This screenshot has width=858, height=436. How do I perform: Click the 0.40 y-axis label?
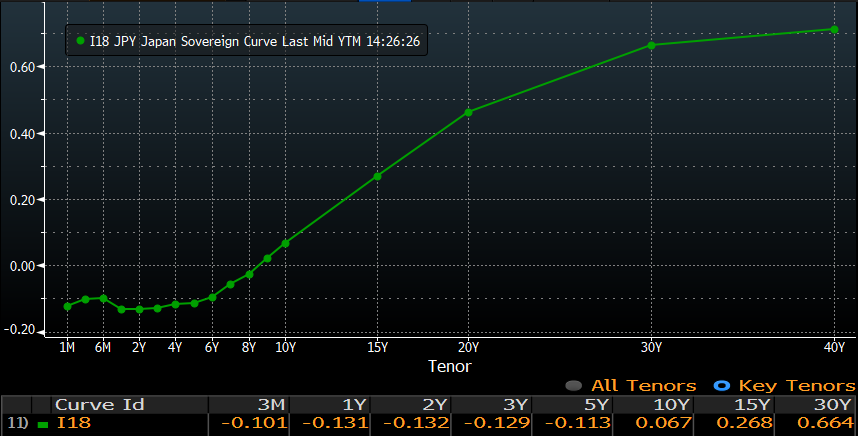22,134
